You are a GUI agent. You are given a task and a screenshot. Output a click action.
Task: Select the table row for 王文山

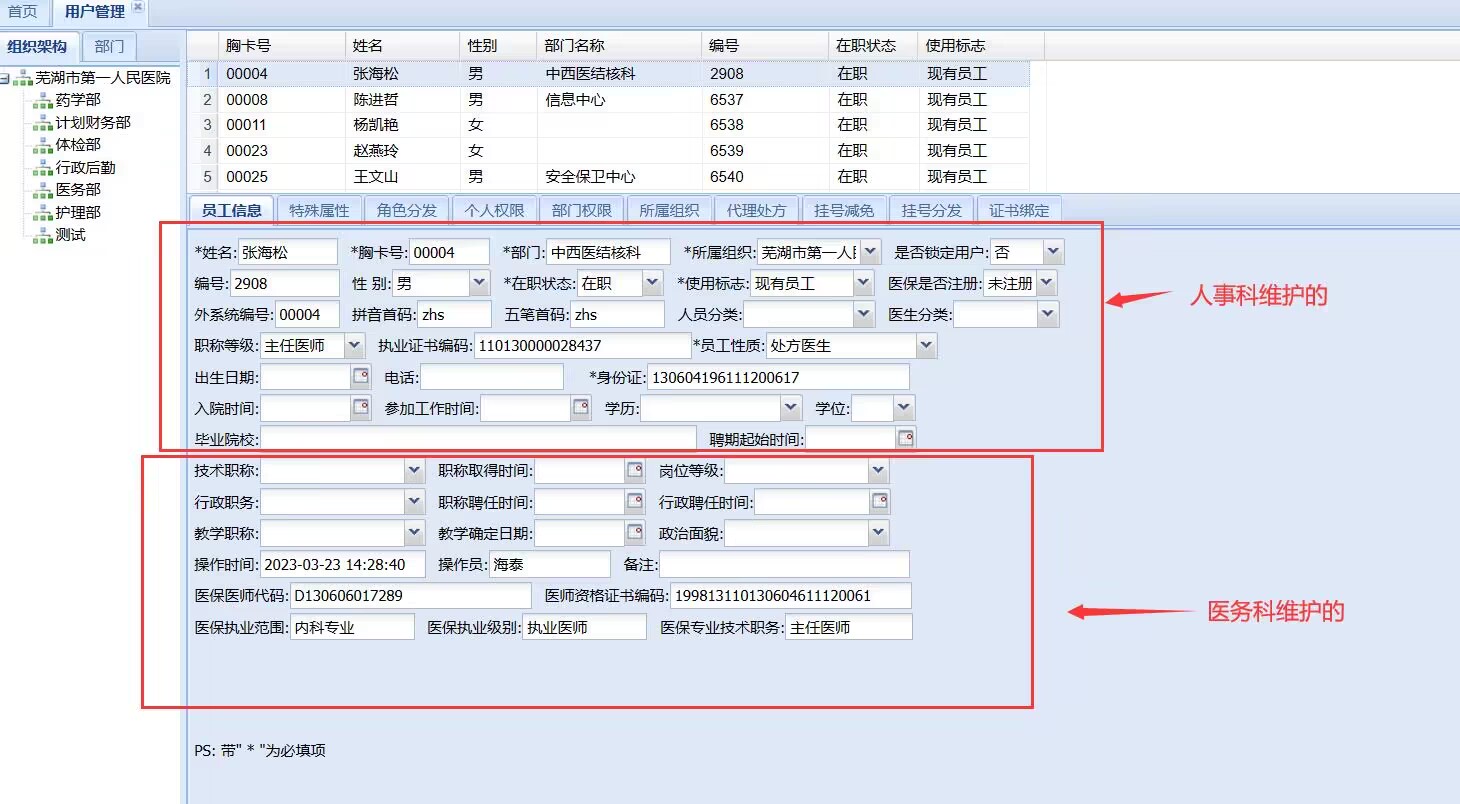pos(608,176)
